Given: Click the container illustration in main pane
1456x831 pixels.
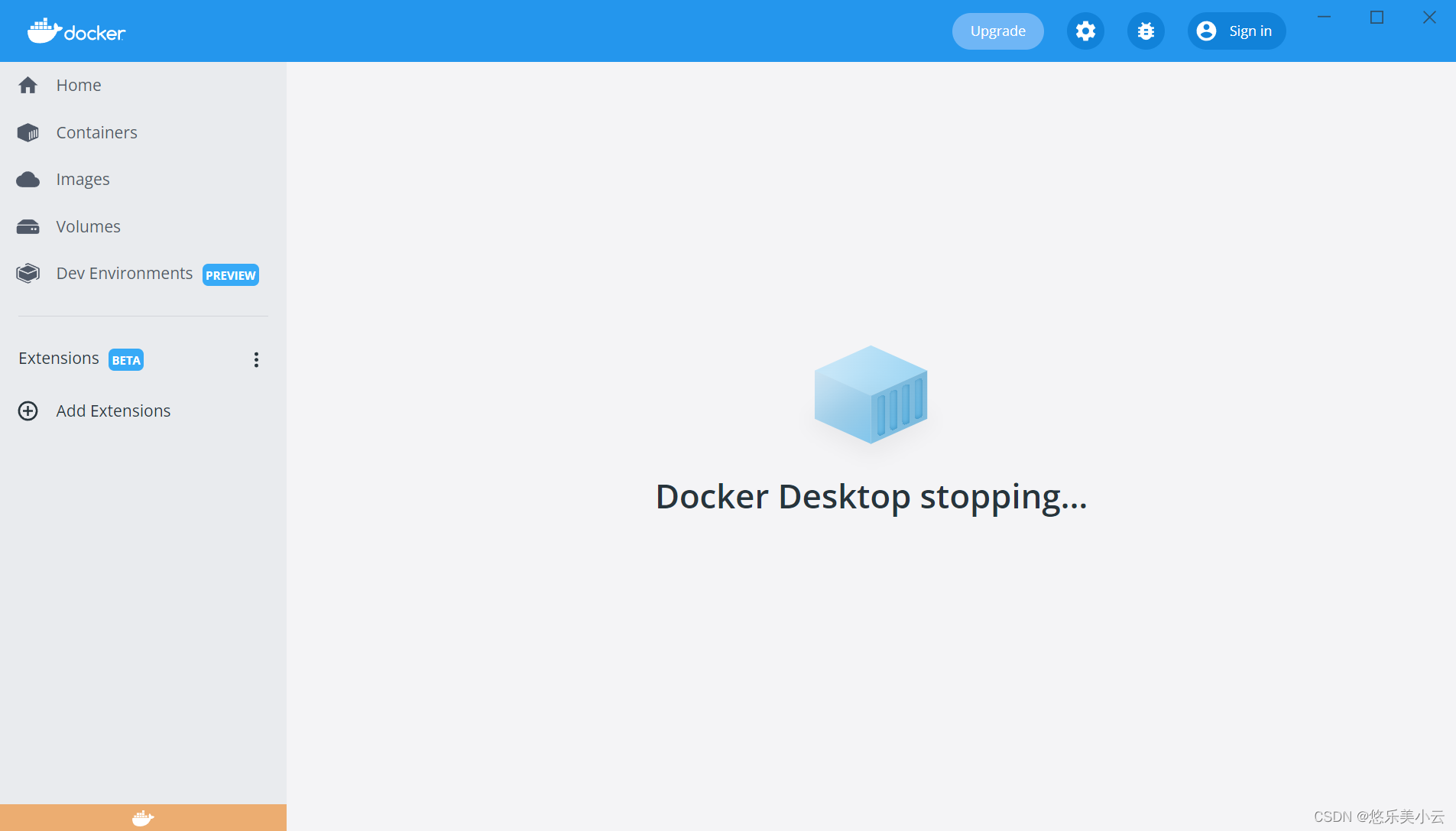Looking at the screenshot, I should pos(871,394).
